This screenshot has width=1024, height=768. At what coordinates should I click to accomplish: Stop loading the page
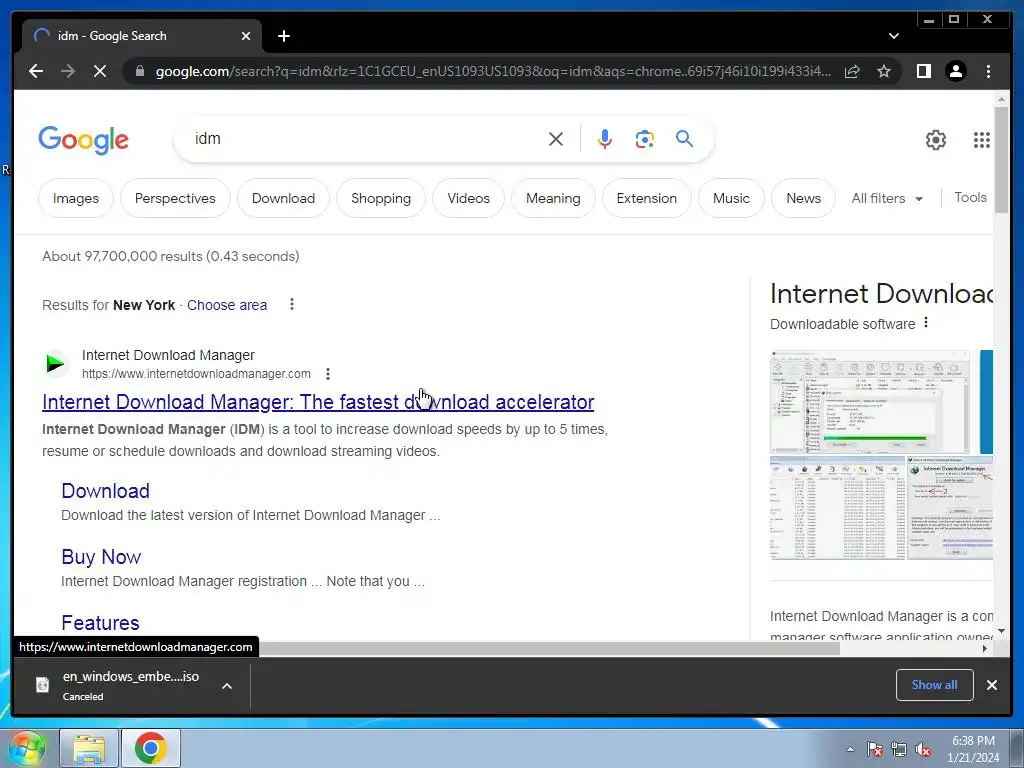[x=100, y=71]
